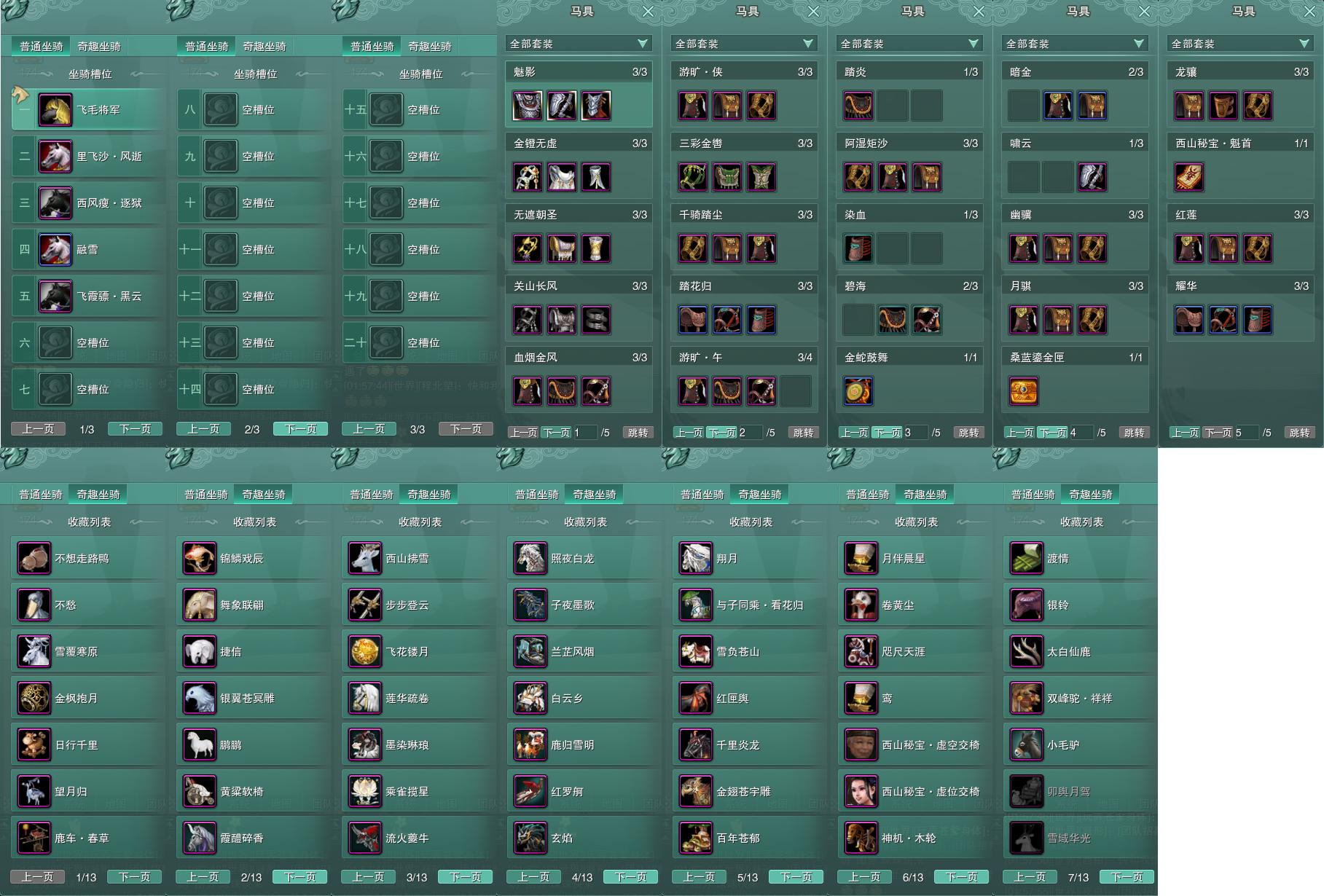Pick the 西山拂雪 deer icon
1324x896 pixels.
point(364,559)
